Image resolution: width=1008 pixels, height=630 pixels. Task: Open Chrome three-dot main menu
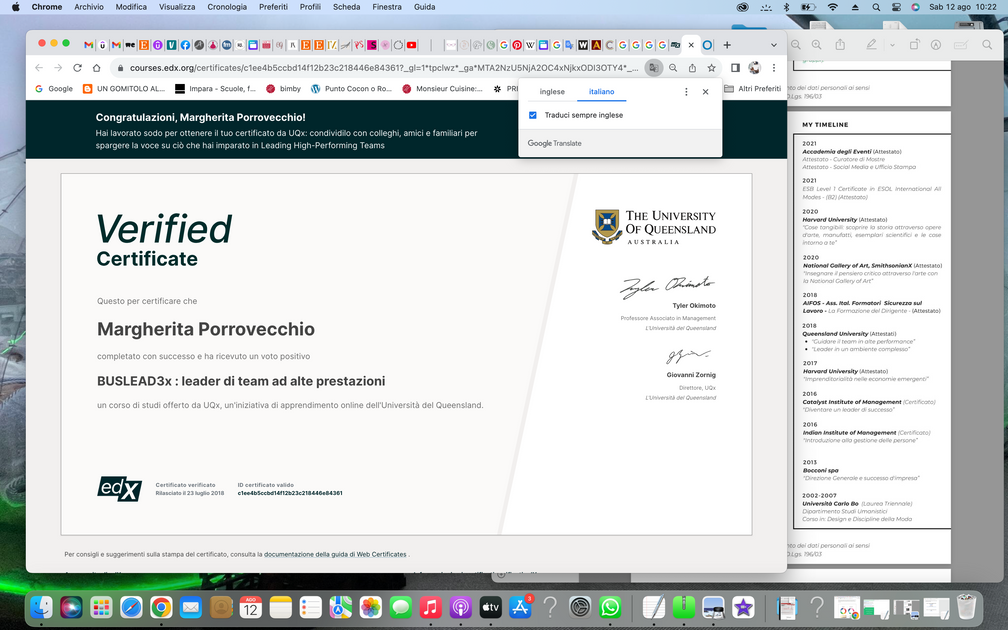pos(774,68)
